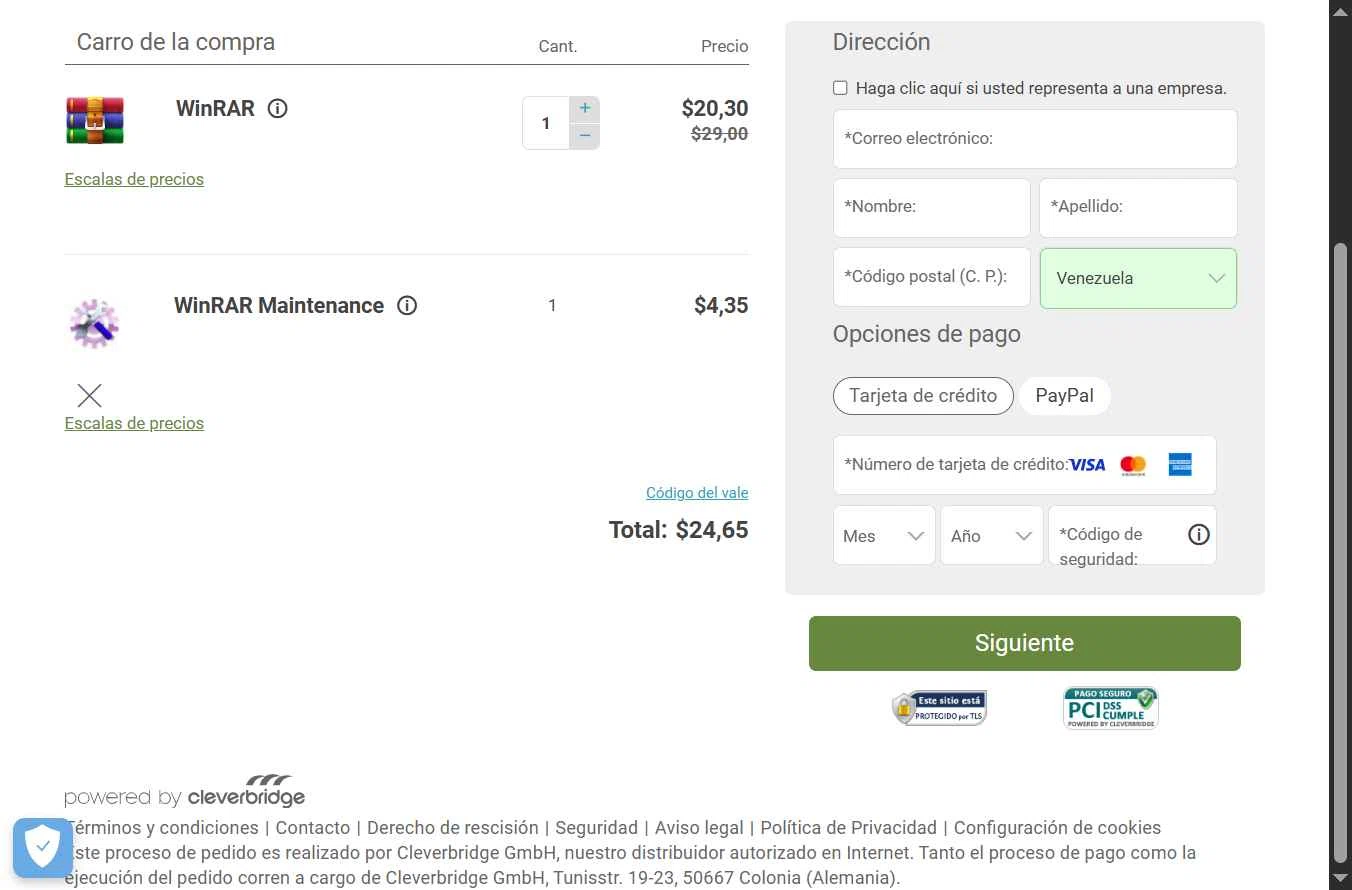Expand the Año expiration year dropdown
Screen dimensions: 1352x890
click(x=991, y=536)
